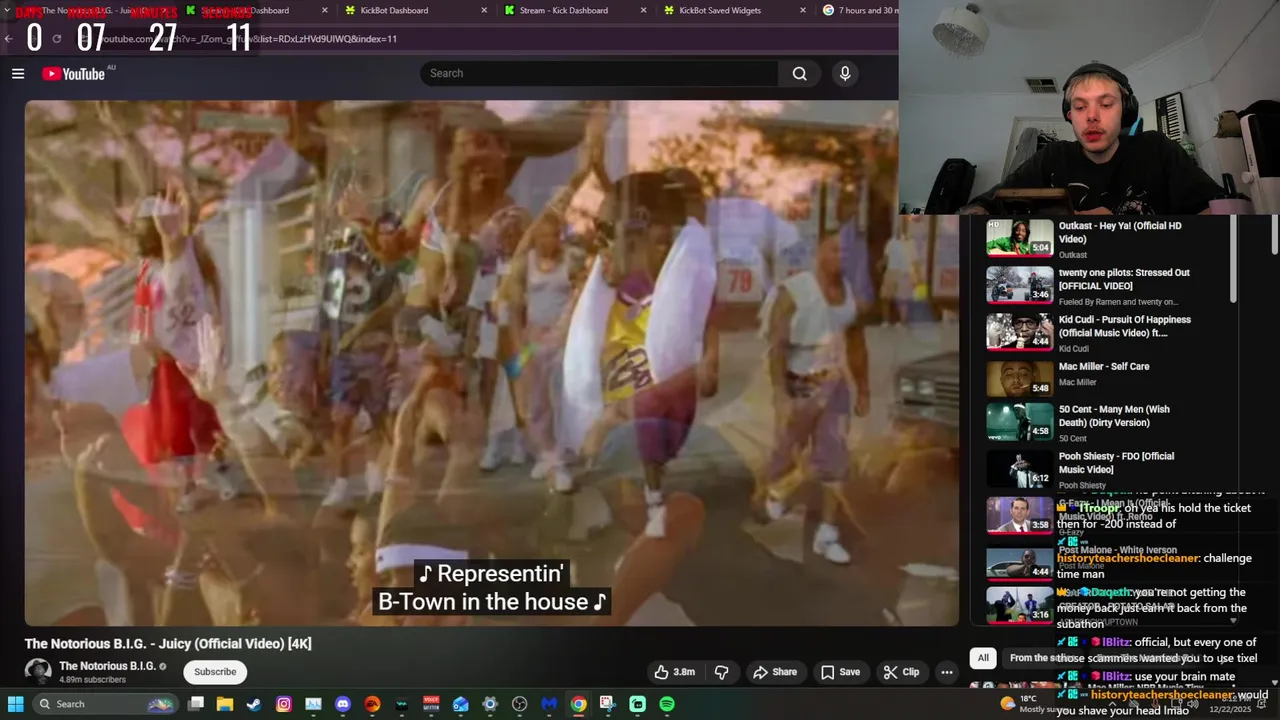The image size is (1280, 720).
Task: Click the playlist panel scrollbar
Action: point(1233,260)
